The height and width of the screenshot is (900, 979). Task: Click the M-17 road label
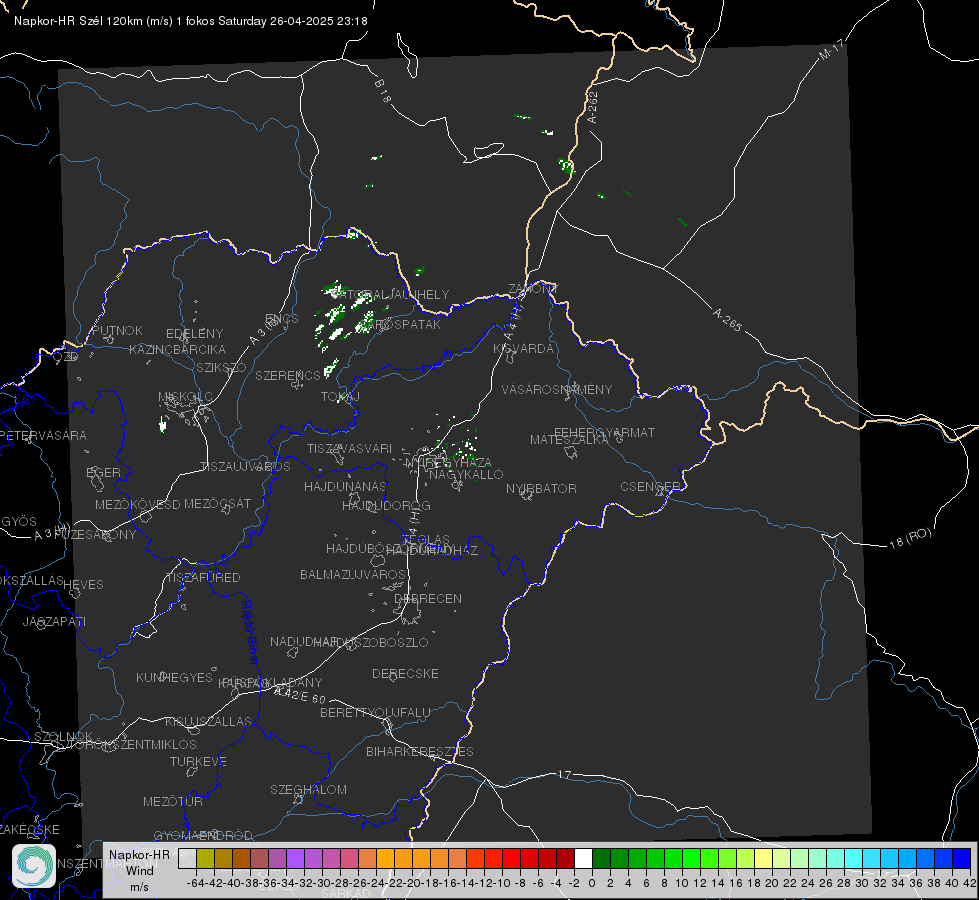point(831,50)
